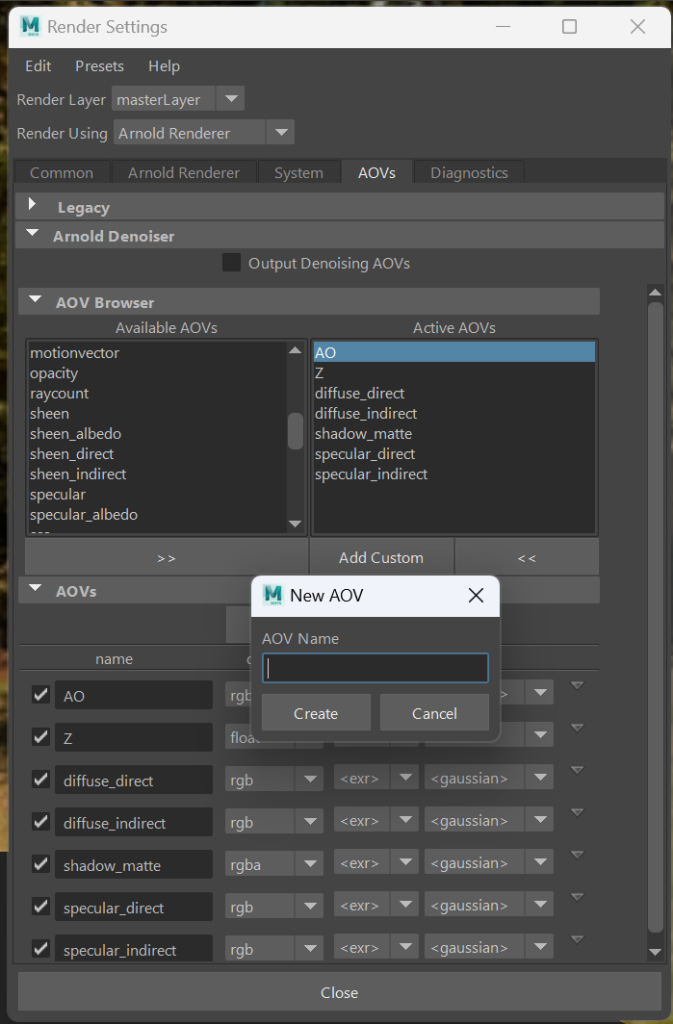Click the Close button at bottom

tap(339, 992)
